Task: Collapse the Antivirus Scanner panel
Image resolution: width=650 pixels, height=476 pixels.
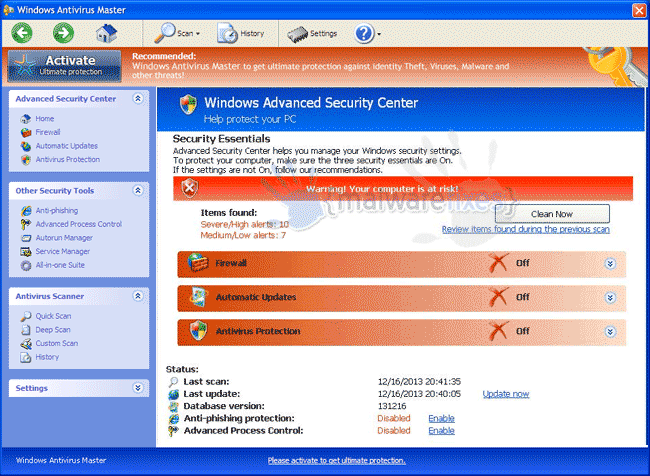Action: point(138,296)
